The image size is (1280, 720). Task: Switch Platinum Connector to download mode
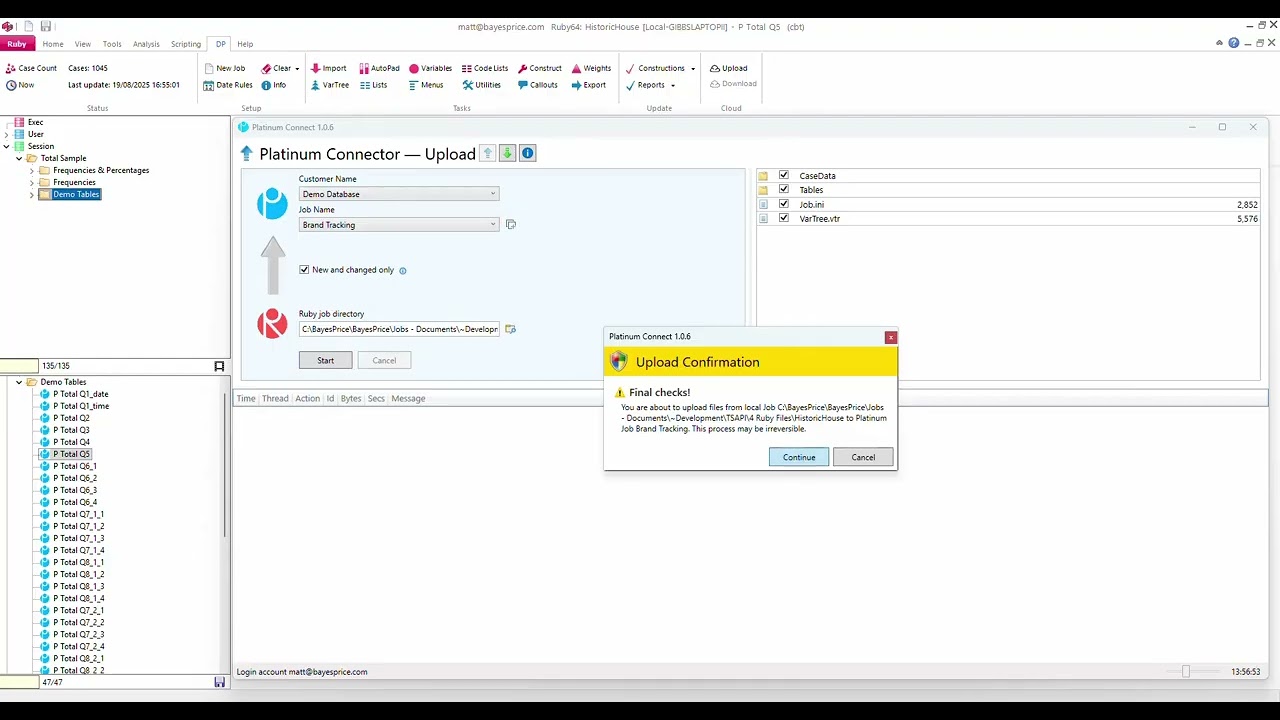coord(507,153)
